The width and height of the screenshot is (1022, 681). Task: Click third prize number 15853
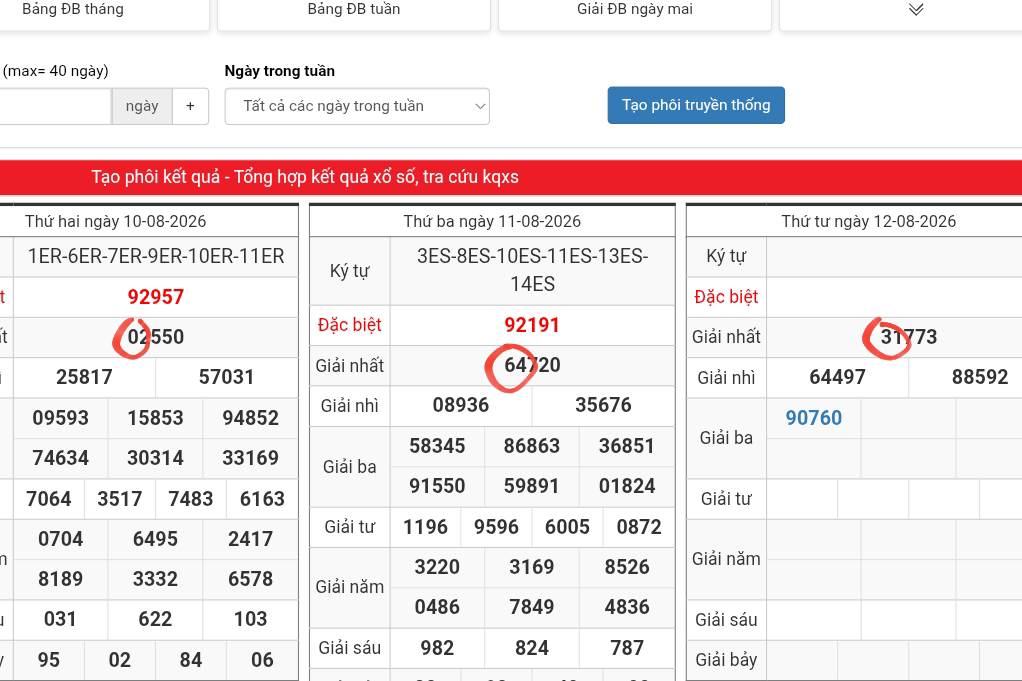(x=155, y=418)
